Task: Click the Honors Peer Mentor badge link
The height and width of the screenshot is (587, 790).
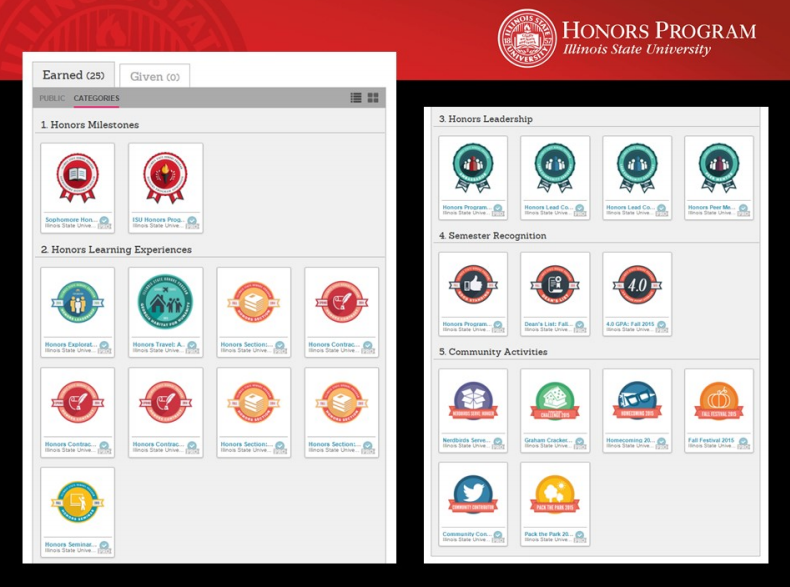Action: click(x=711, y=208)
